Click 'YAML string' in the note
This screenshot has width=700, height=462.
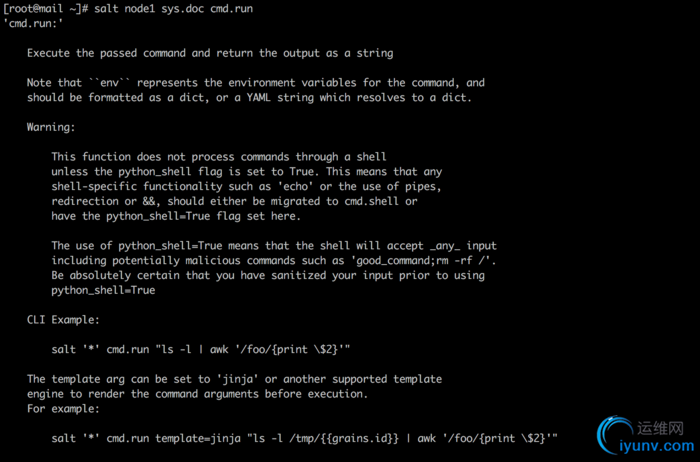[x=280, y=98]
